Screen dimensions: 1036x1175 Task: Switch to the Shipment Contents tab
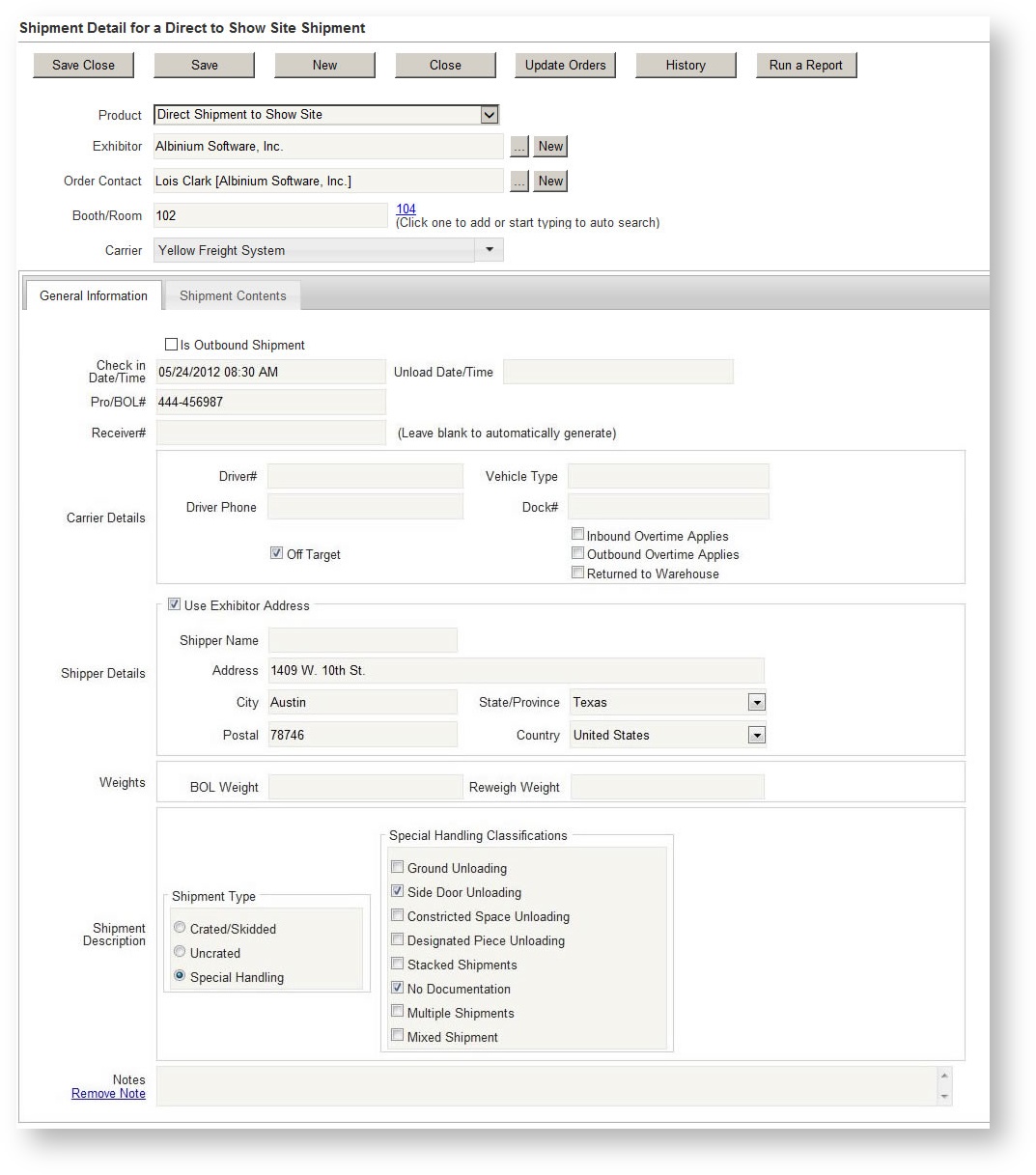click(x=232, y=295)
